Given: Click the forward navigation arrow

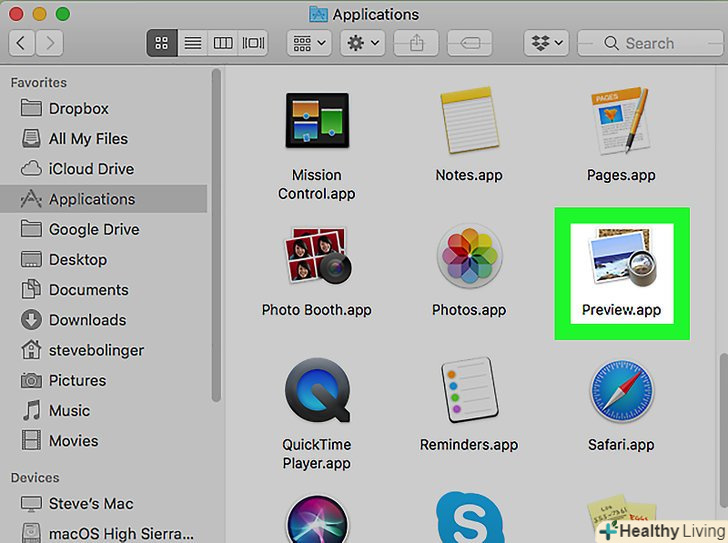Looking at the screenshot, I should 50,43.
